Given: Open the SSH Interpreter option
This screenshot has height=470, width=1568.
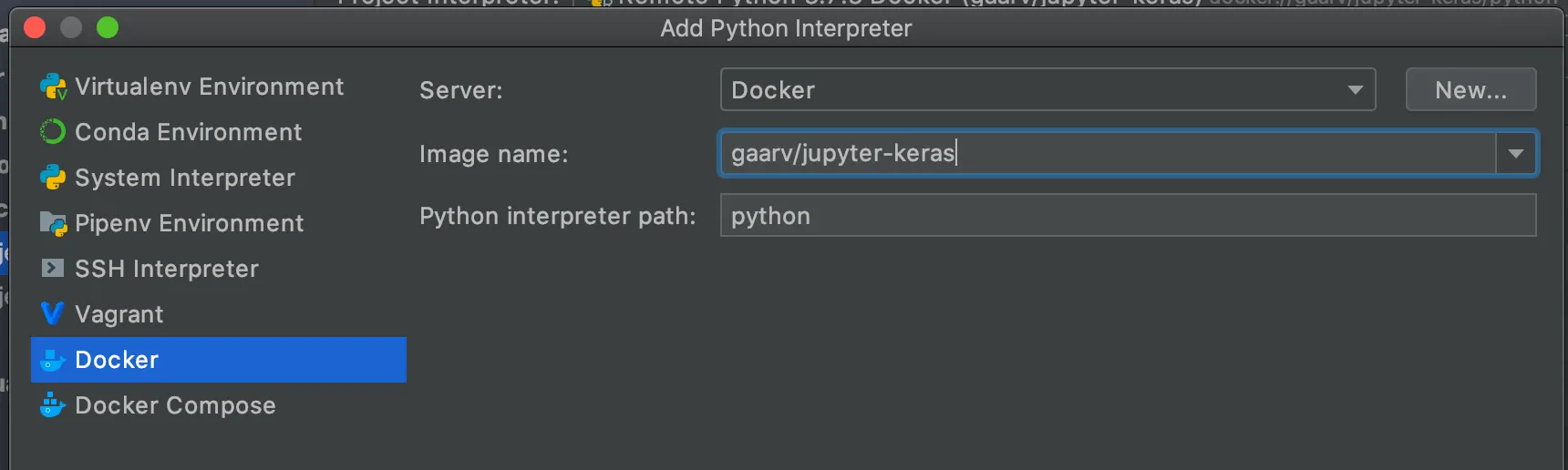Looking at the screenshot, I should 166,269.
